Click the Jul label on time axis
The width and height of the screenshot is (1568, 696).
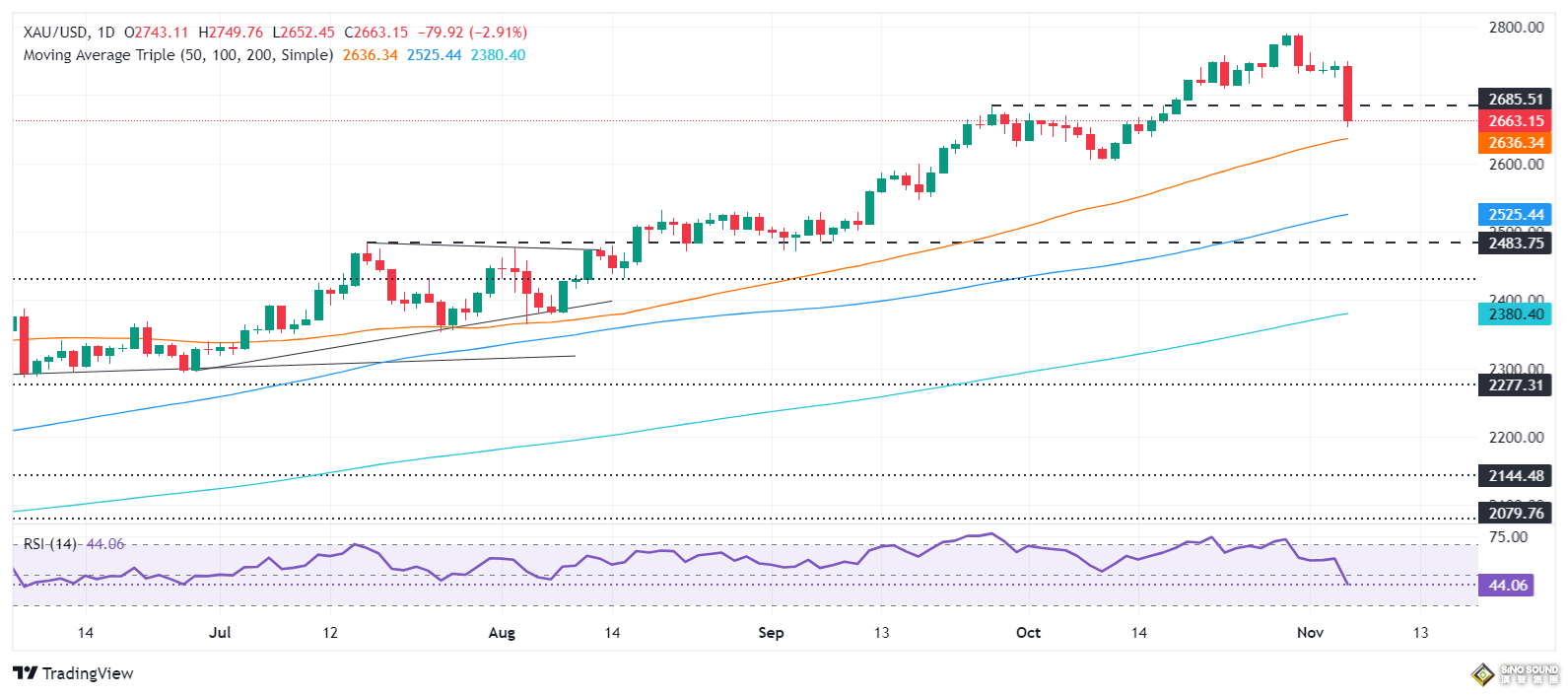click(x=220, y=633)
